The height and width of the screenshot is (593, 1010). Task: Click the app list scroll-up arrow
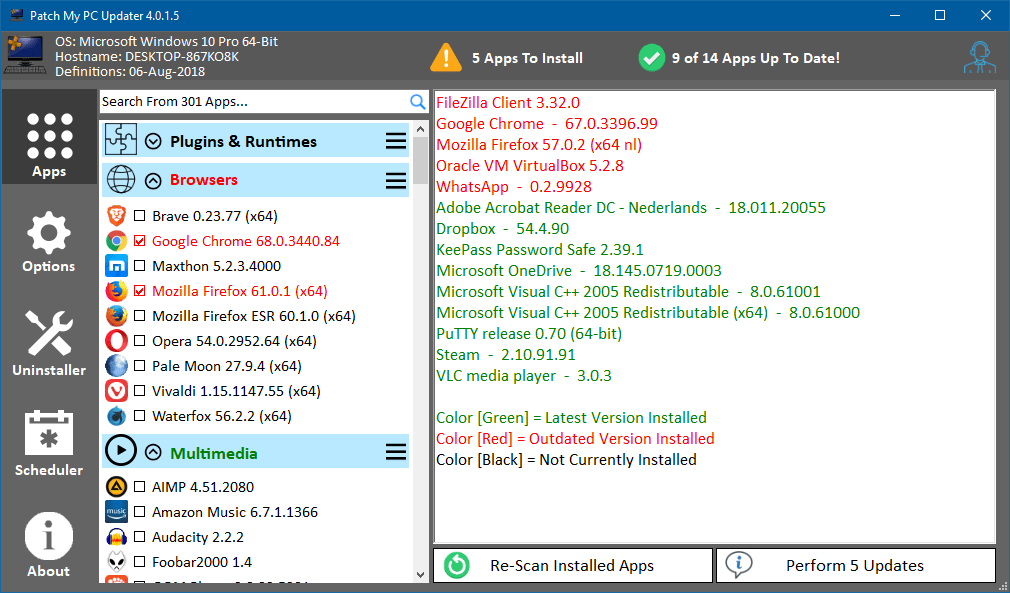tap(421, 128)
